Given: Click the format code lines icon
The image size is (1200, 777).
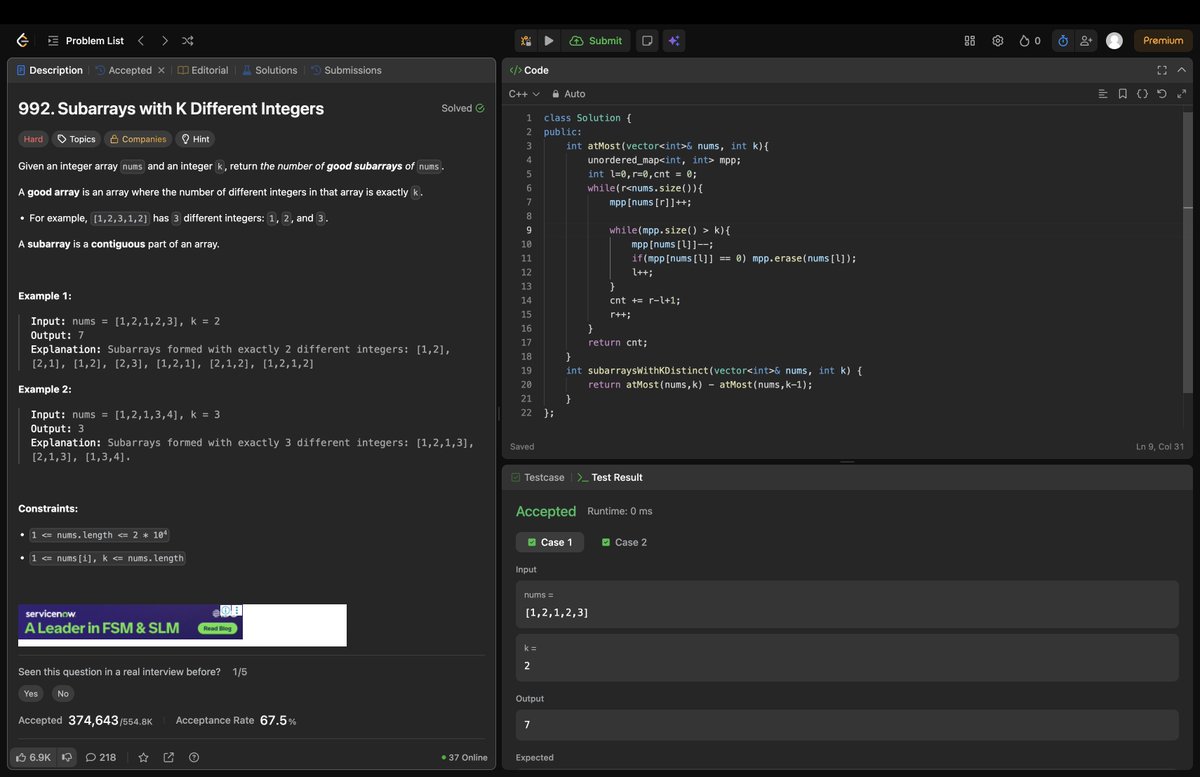Looking at the screenshot, I should pyautogui.click(x=1103, y=94).
